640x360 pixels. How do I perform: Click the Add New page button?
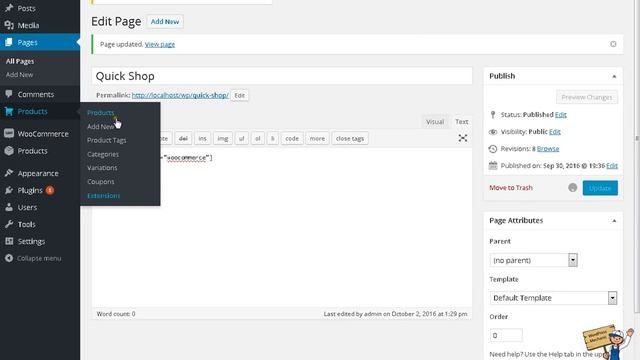click(165, 22)
